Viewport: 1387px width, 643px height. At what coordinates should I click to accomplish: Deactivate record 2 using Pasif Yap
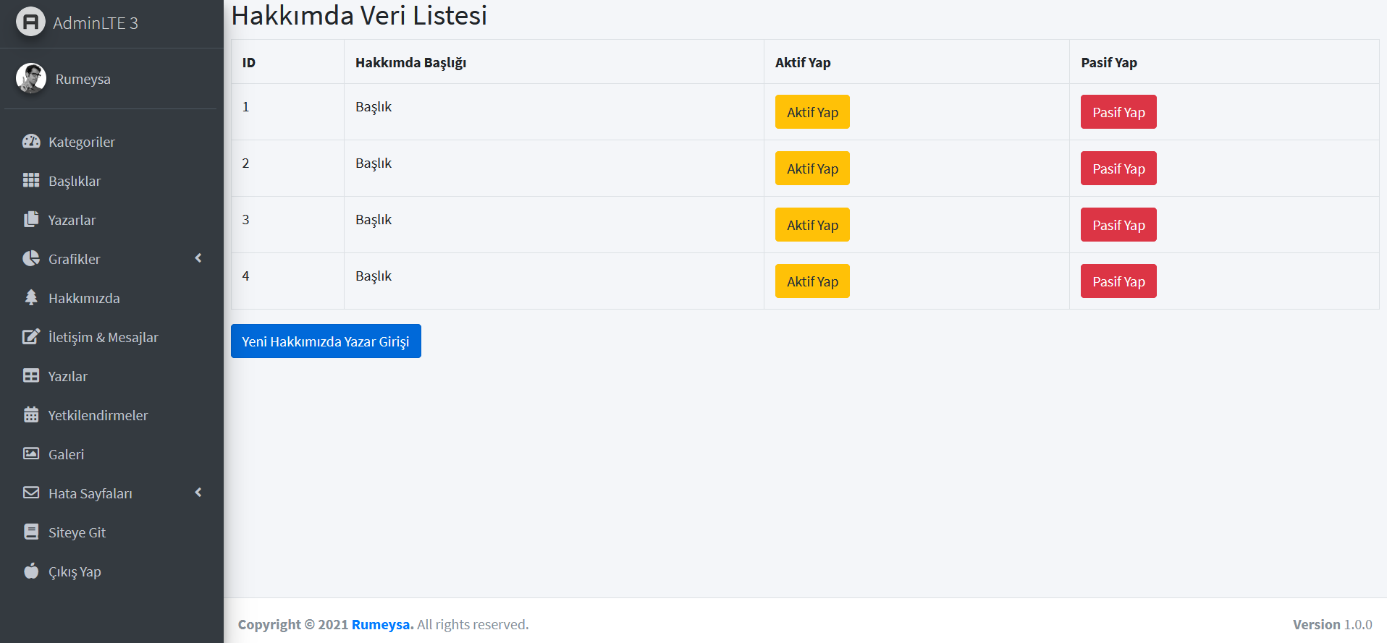(1118, 168)
